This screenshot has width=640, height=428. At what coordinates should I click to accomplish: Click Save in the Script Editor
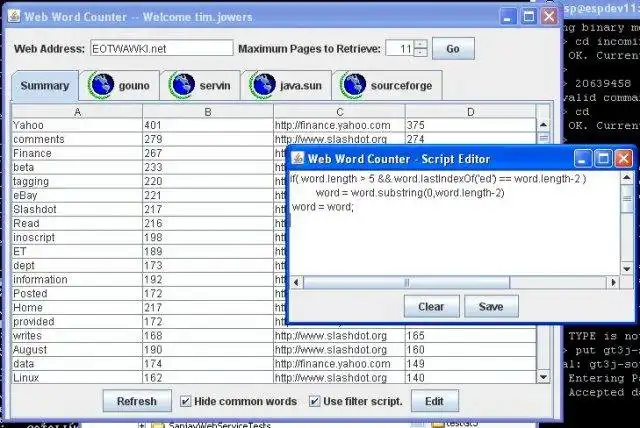pos(491,306)
